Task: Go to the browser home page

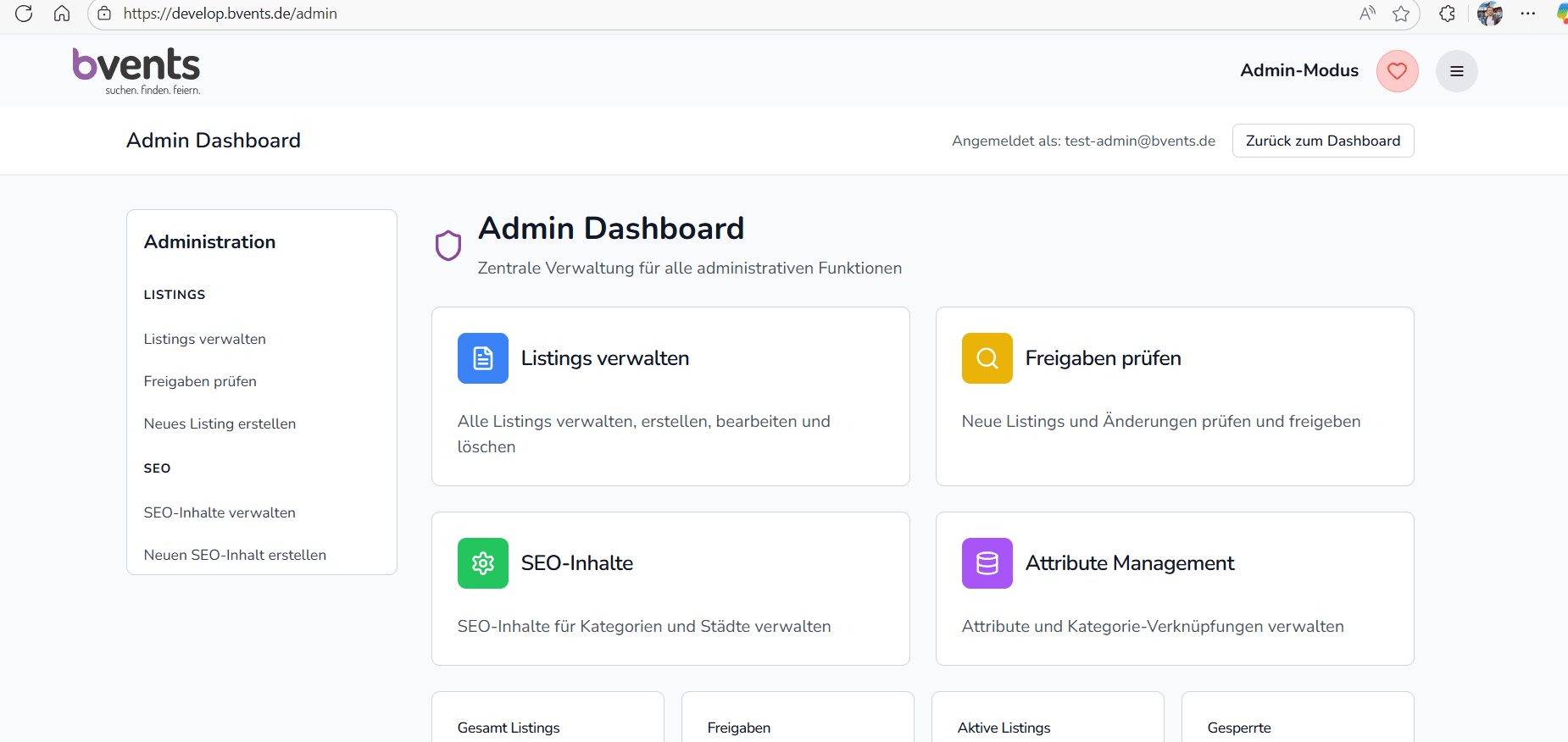Action: point(62,14)
